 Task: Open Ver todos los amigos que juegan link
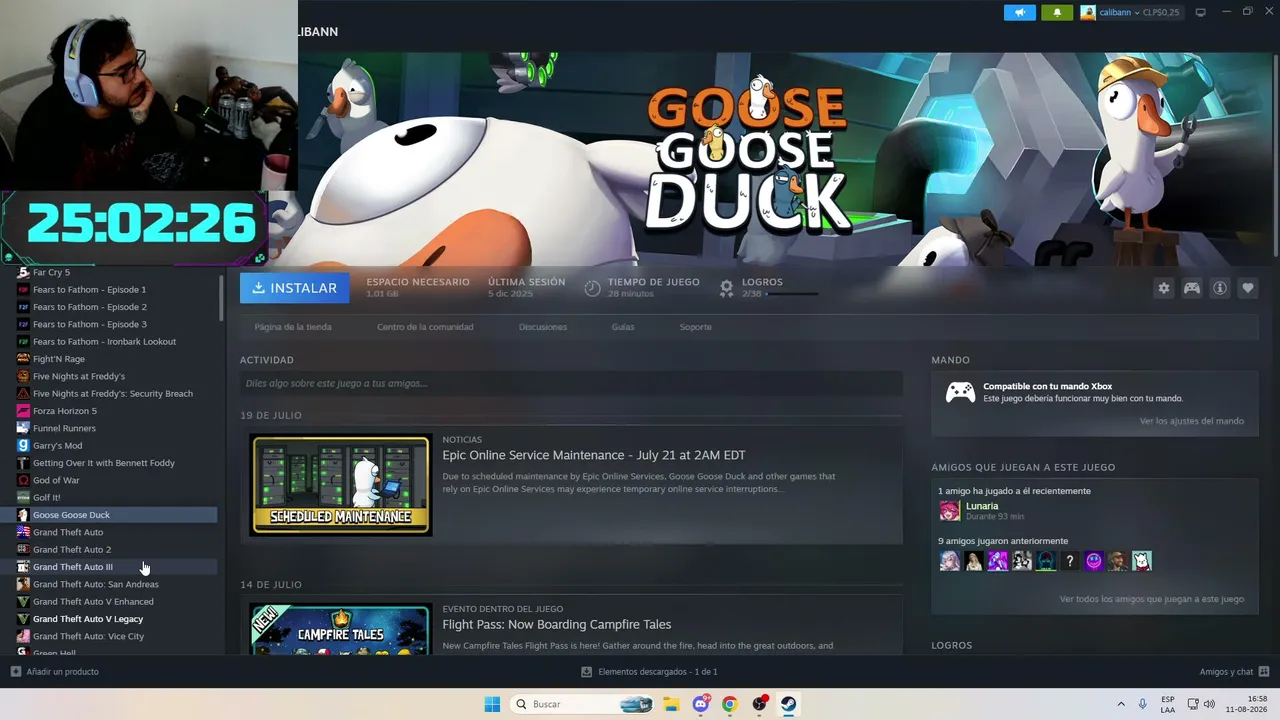point(1152,599)
